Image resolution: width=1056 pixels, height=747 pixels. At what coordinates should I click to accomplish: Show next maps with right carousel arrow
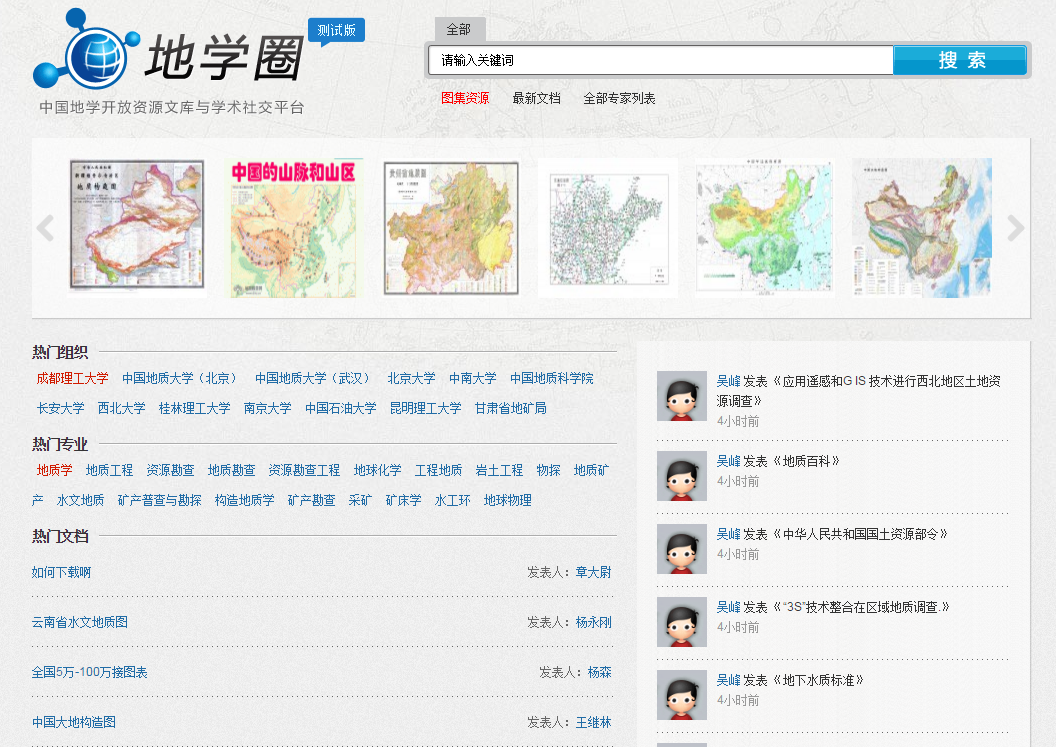point(1016,228)
